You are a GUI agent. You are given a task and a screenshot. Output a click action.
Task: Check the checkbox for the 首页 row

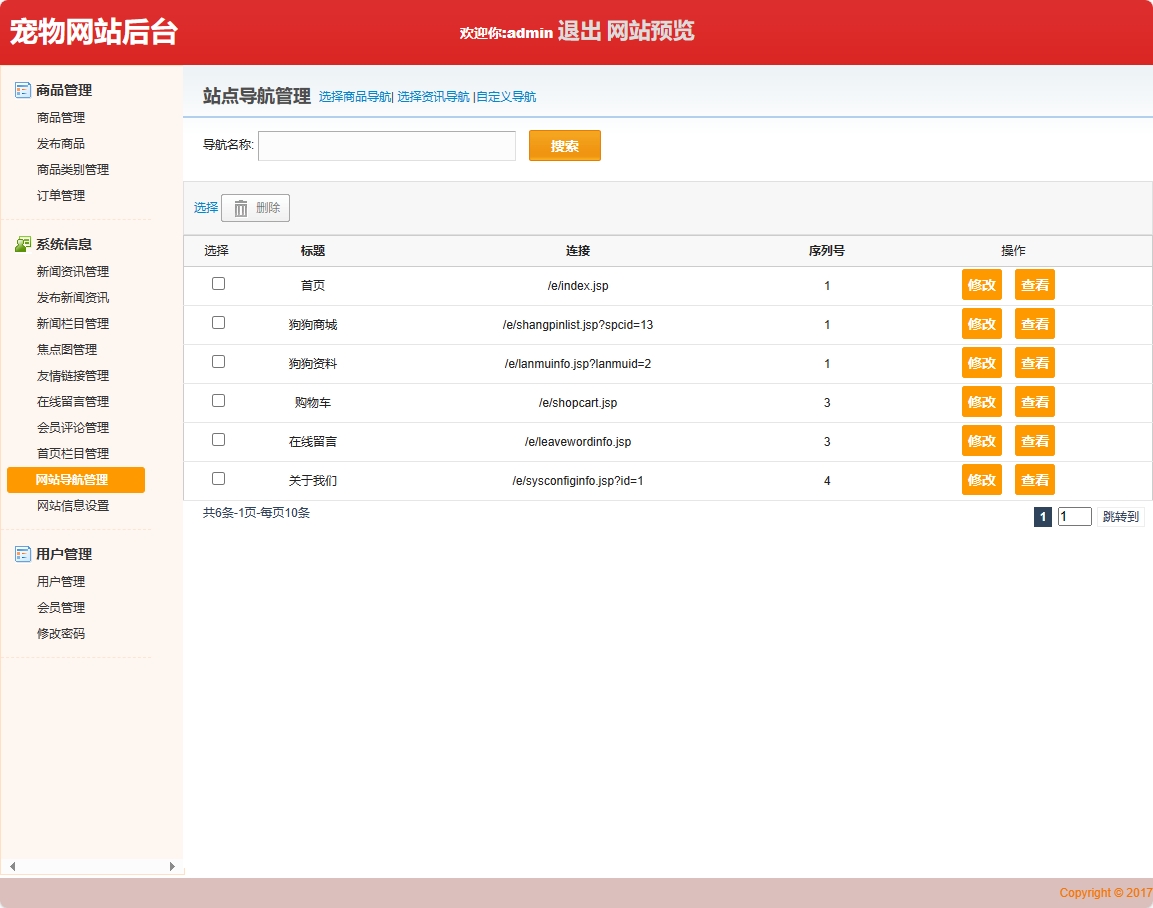click(x=218, y=284)
